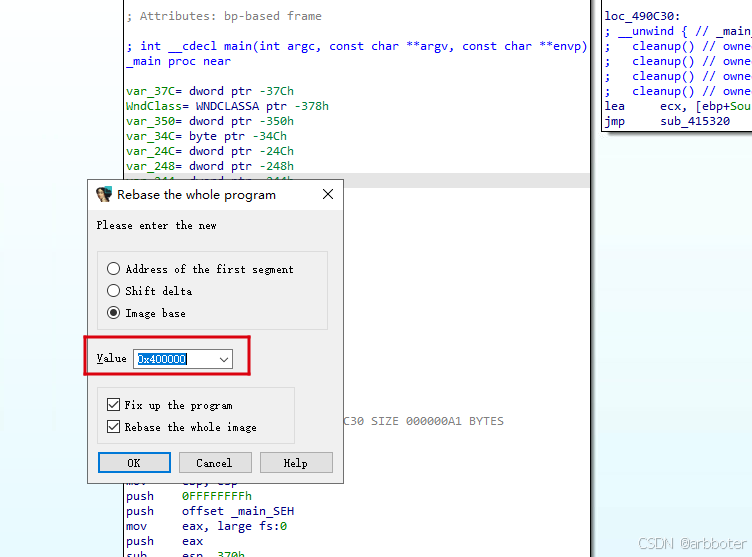
Task: Click the 'Attributes: bp-based frame' comment
Action: pos(224,16)
